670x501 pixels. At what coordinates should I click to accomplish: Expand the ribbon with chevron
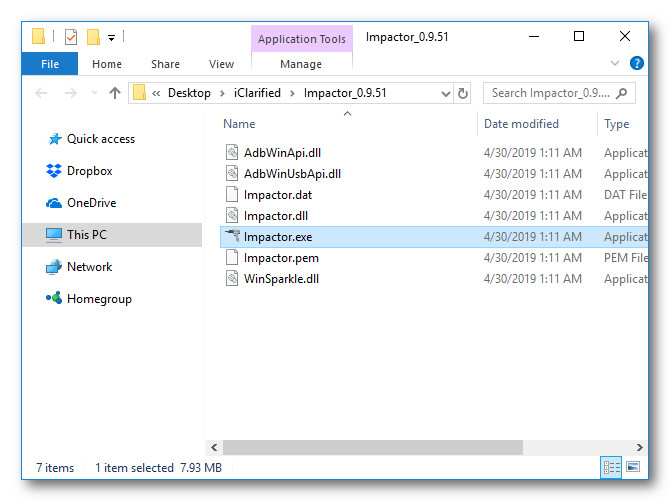pyautogui.click(x=615, y=63)
